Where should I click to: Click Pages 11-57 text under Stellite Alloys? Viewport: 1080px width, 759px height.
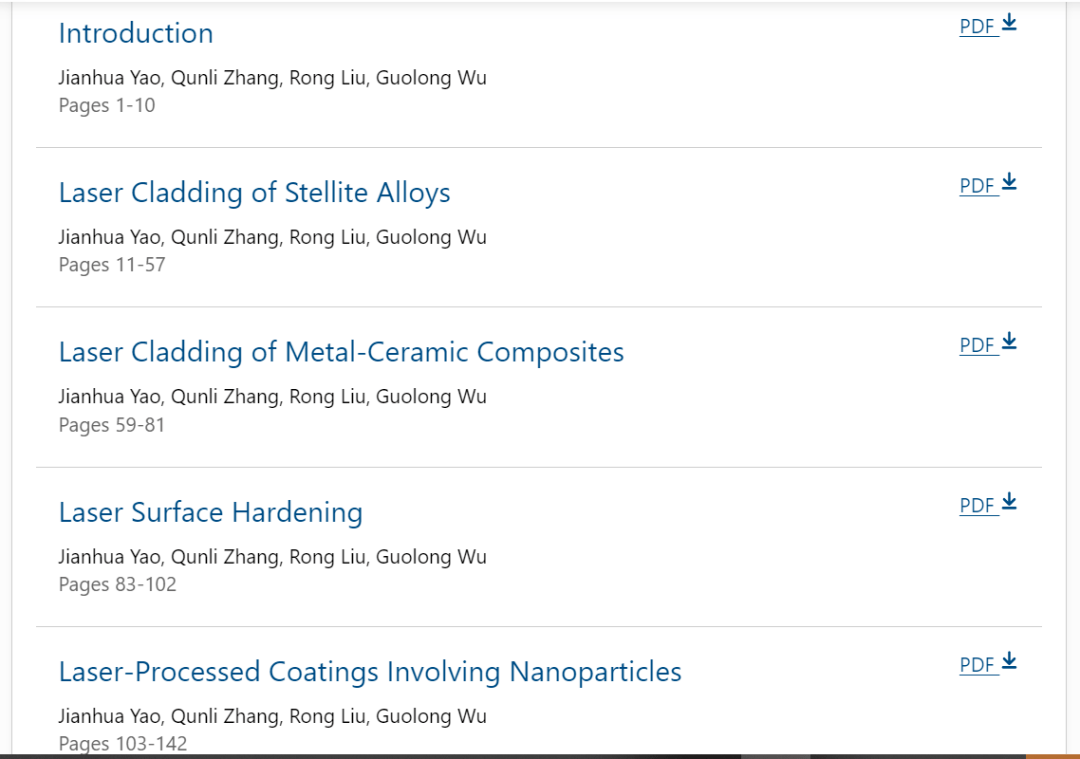pos(112,265)
